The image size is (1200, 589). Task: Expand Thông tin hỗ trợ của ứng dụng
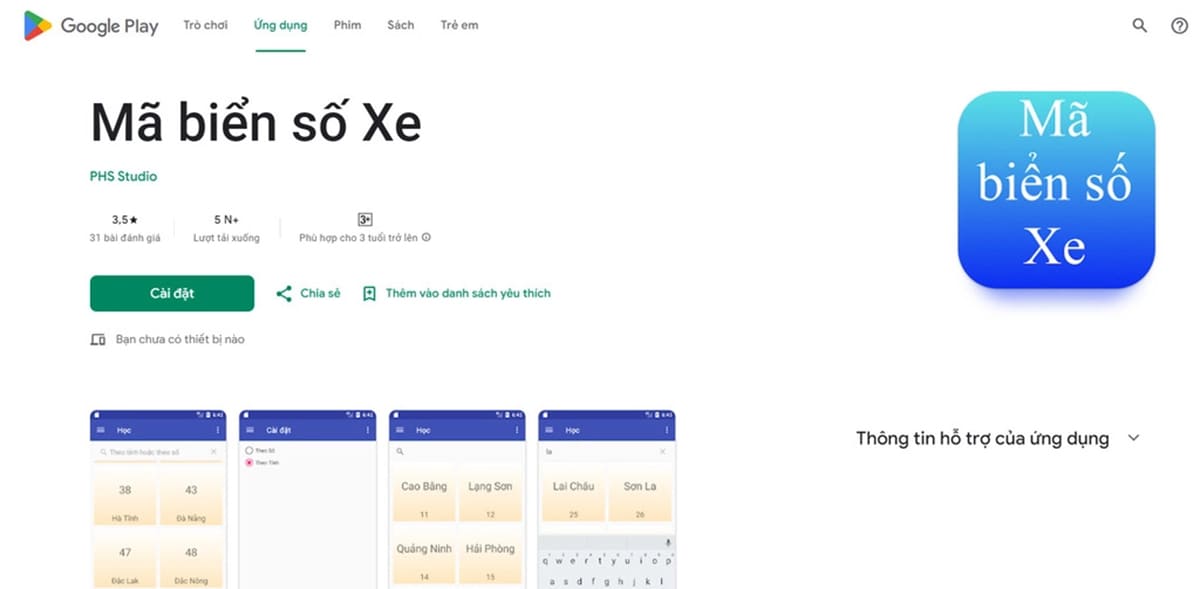[1133, 438]
